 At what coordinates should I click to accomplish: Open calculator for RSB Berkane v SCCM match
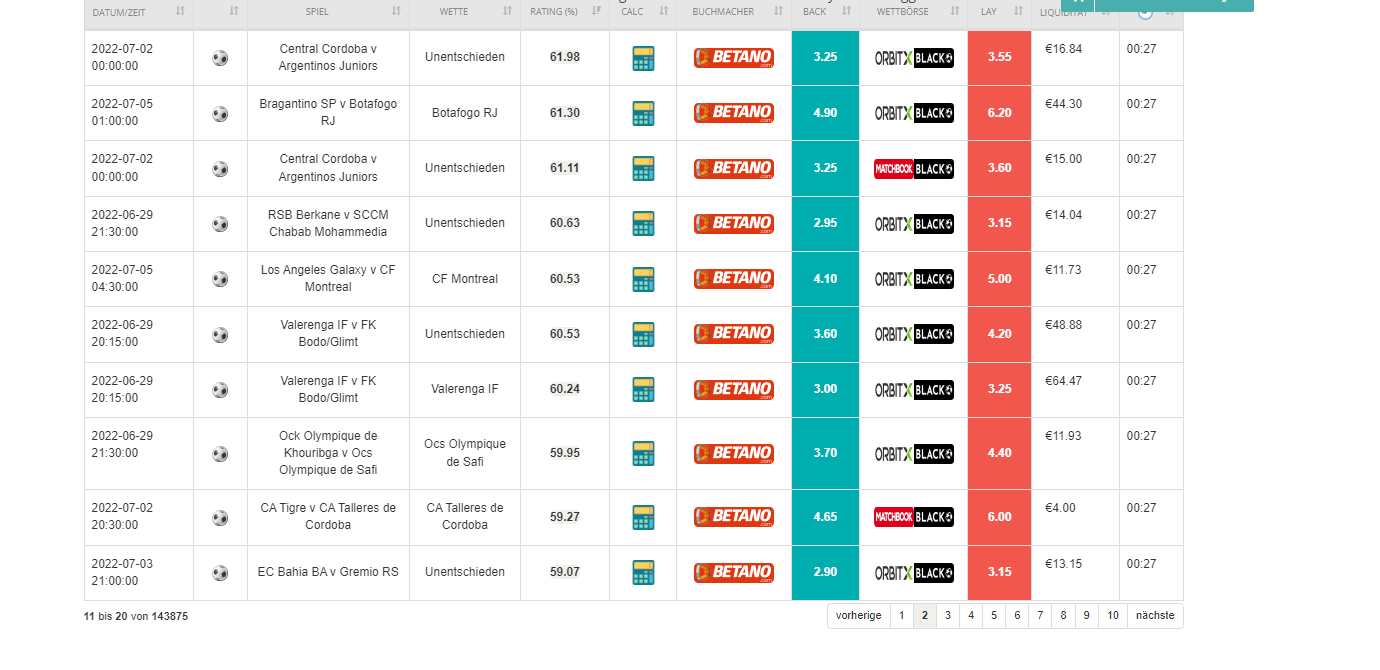click(643, 223)
